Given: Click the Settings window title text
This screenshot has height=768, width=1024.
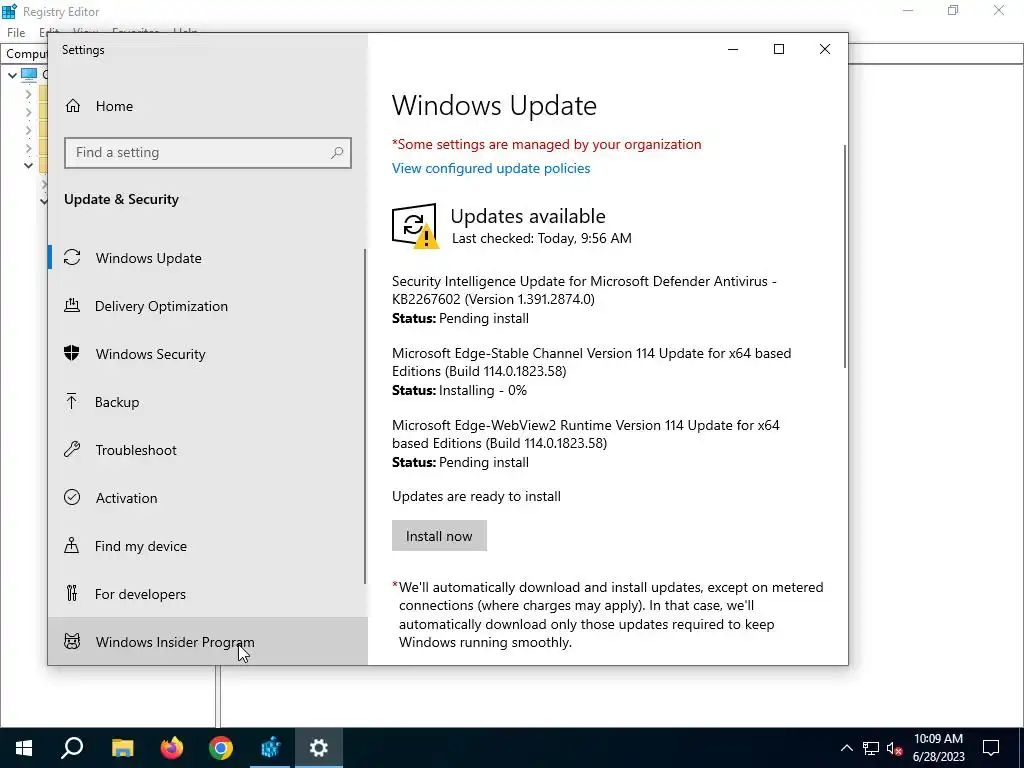Looking at the screenshot, I should (x=83, y=50).
